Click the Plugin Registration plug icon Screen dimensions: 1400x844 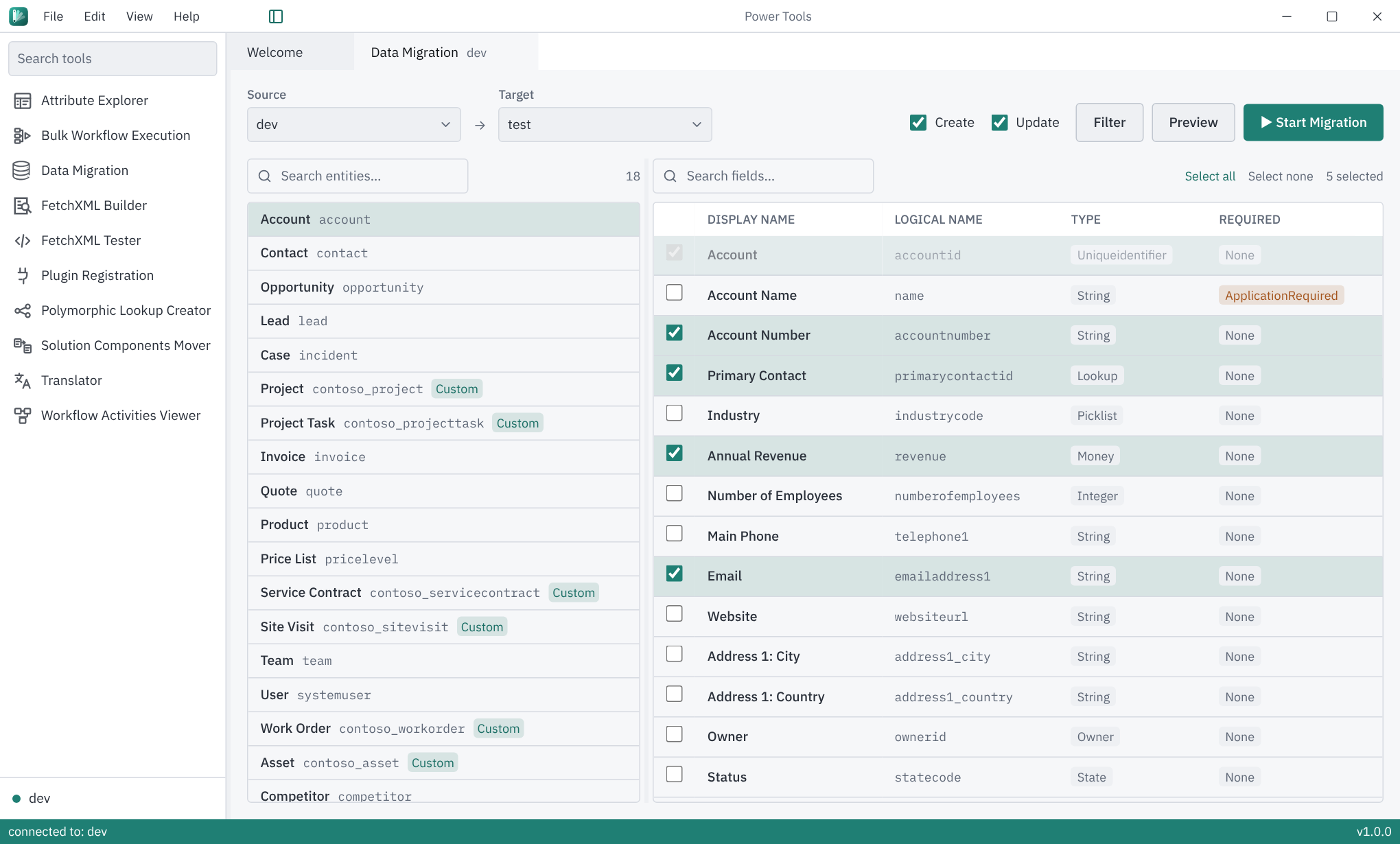pos(22,276)
